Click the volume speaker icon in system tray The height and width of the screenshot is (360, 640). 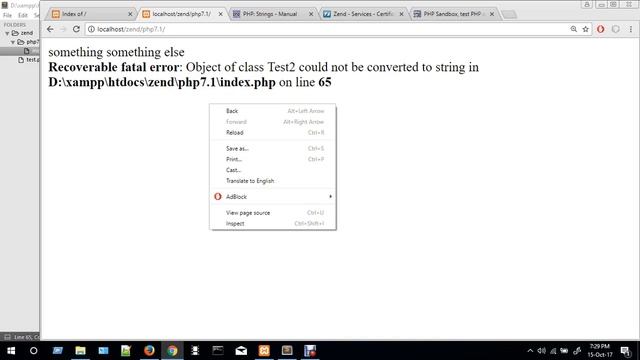click(x=542, y=351)
